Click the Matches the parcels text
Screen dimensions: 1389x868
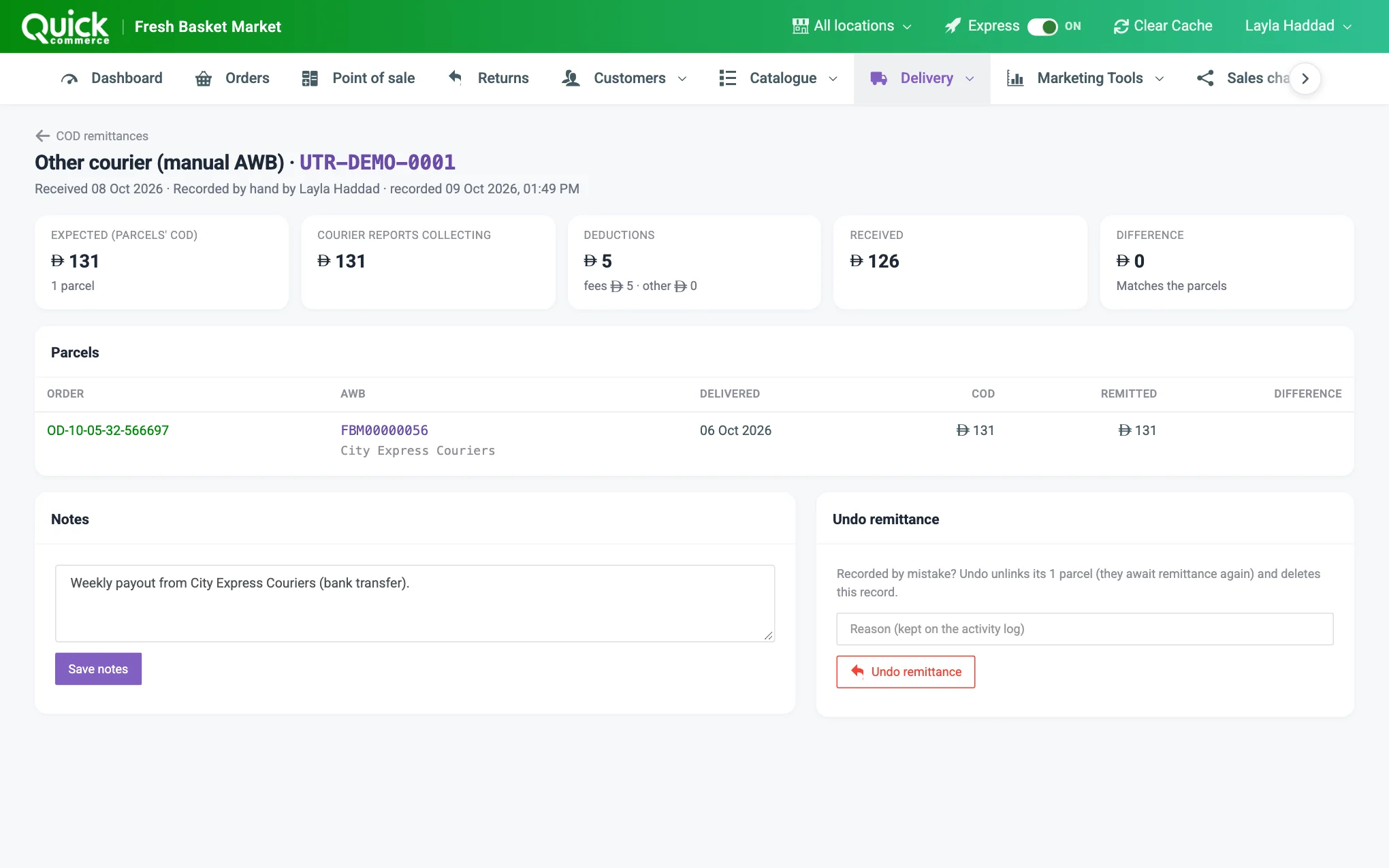1171,286
